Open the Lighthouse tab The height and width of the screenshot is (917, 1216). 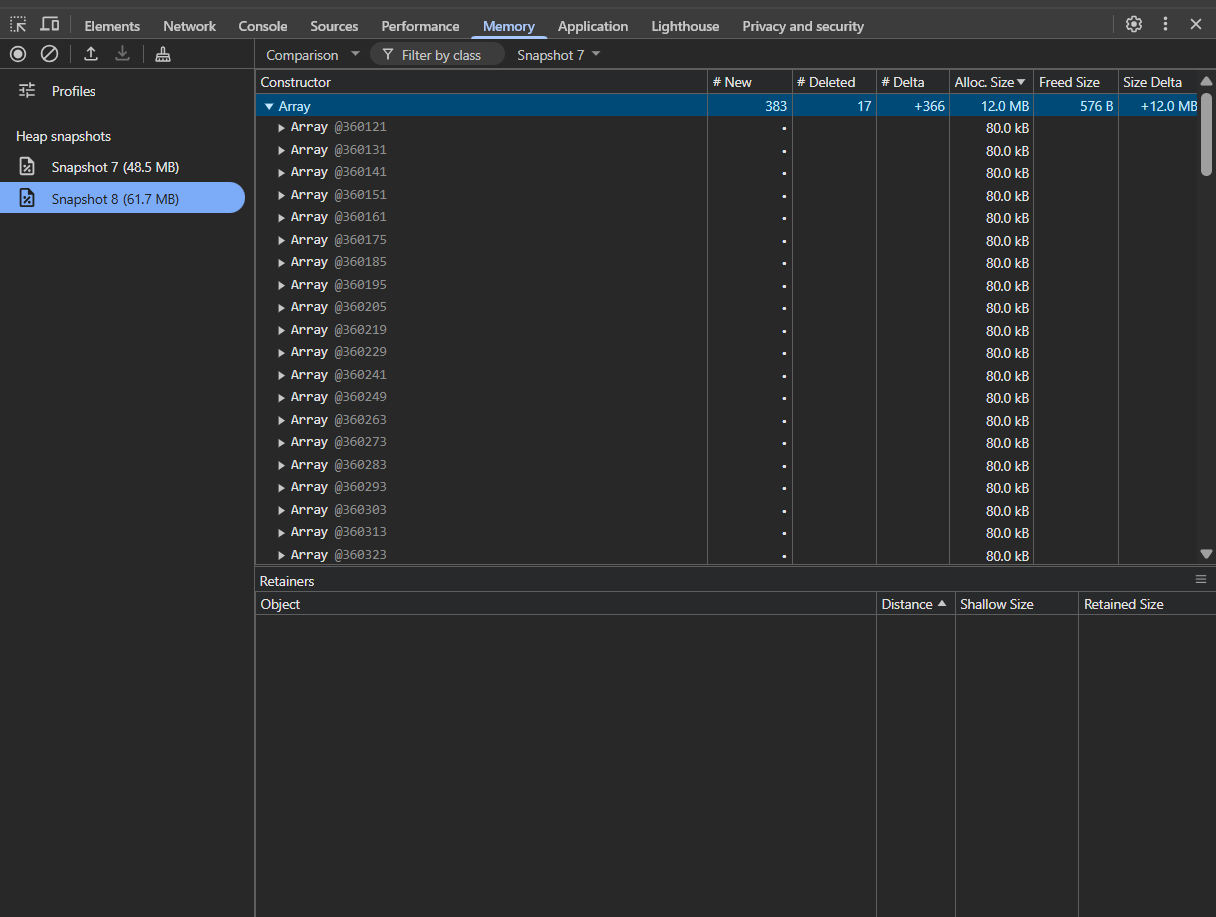[685, 26]
